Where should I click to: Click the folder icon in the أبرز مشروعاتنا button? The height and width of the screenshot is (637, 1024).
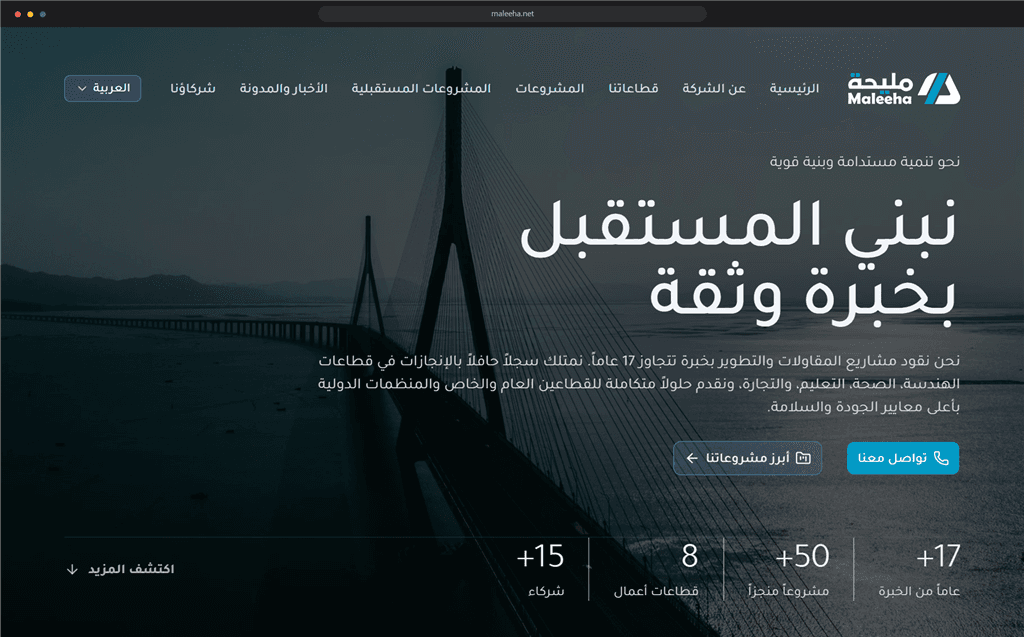click(x=803, y=458)
